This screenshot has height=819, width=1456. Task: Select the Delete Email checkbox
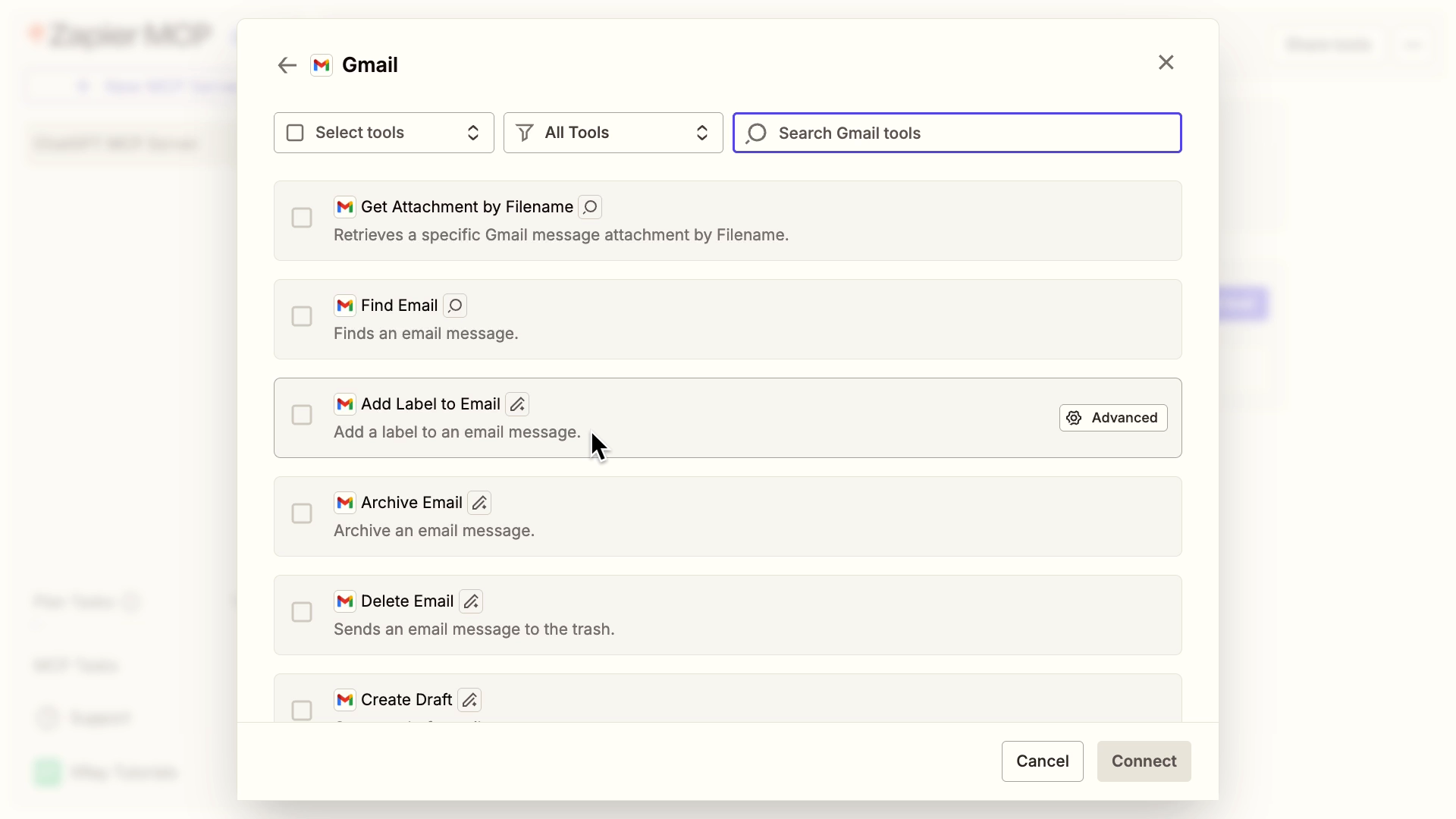click(x=302, y=612)
